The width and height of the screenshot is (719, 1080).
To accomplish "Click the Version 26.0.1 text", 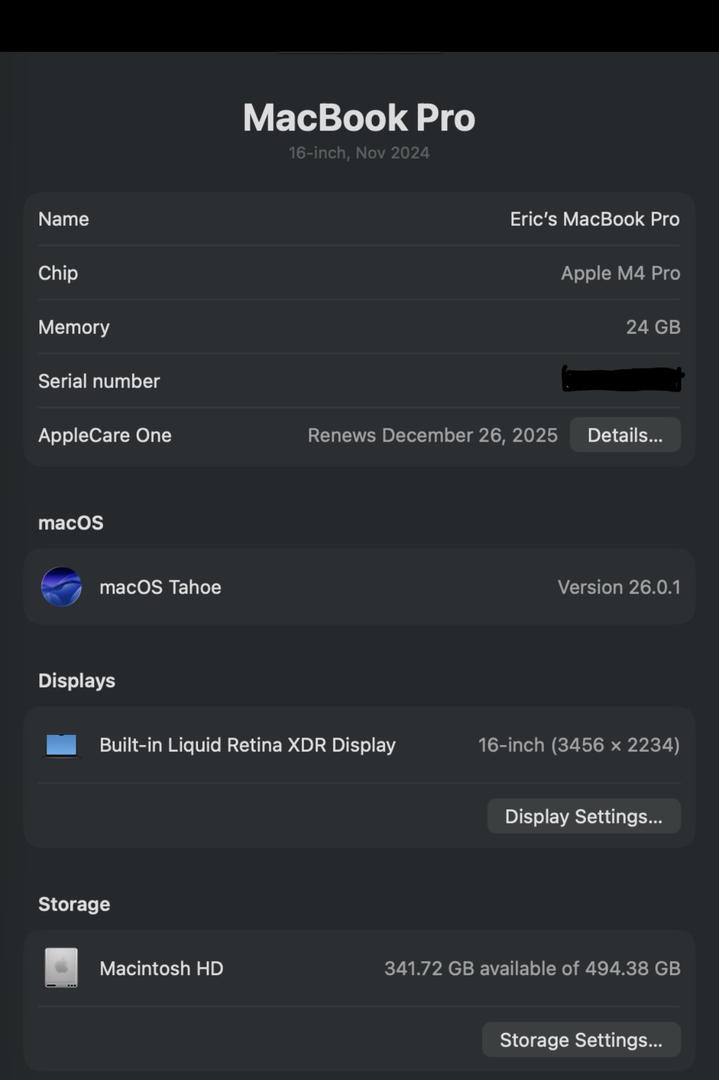I will click(x=618, y=587).
